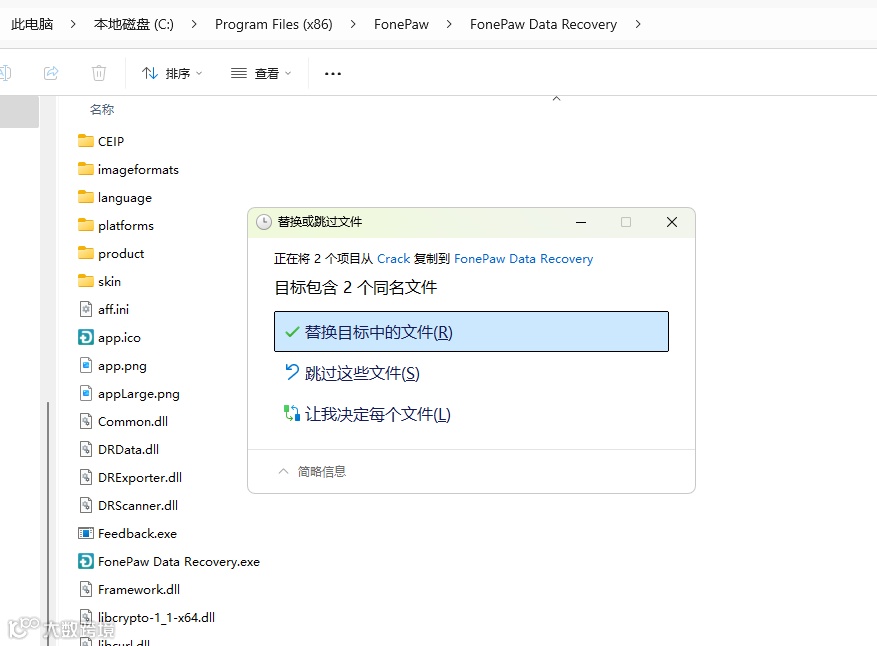Open the more options ellipsis menu

(x=333, y=73)
